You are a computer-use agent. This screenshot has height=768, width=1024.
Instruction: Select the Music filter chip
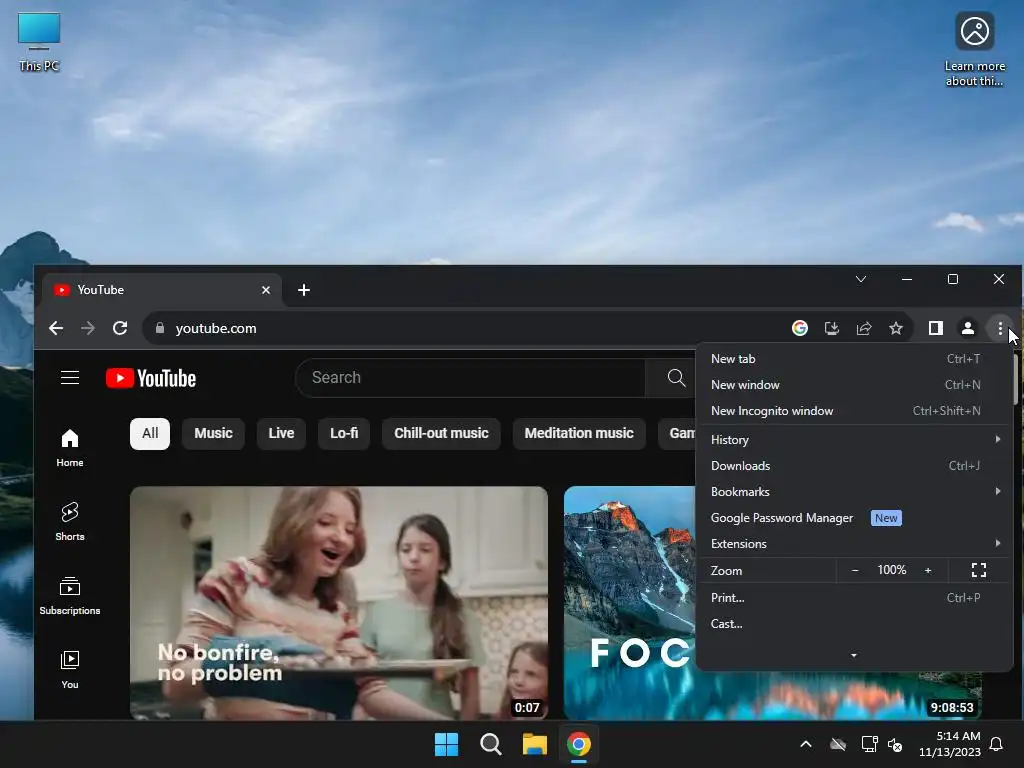(214, 434)
